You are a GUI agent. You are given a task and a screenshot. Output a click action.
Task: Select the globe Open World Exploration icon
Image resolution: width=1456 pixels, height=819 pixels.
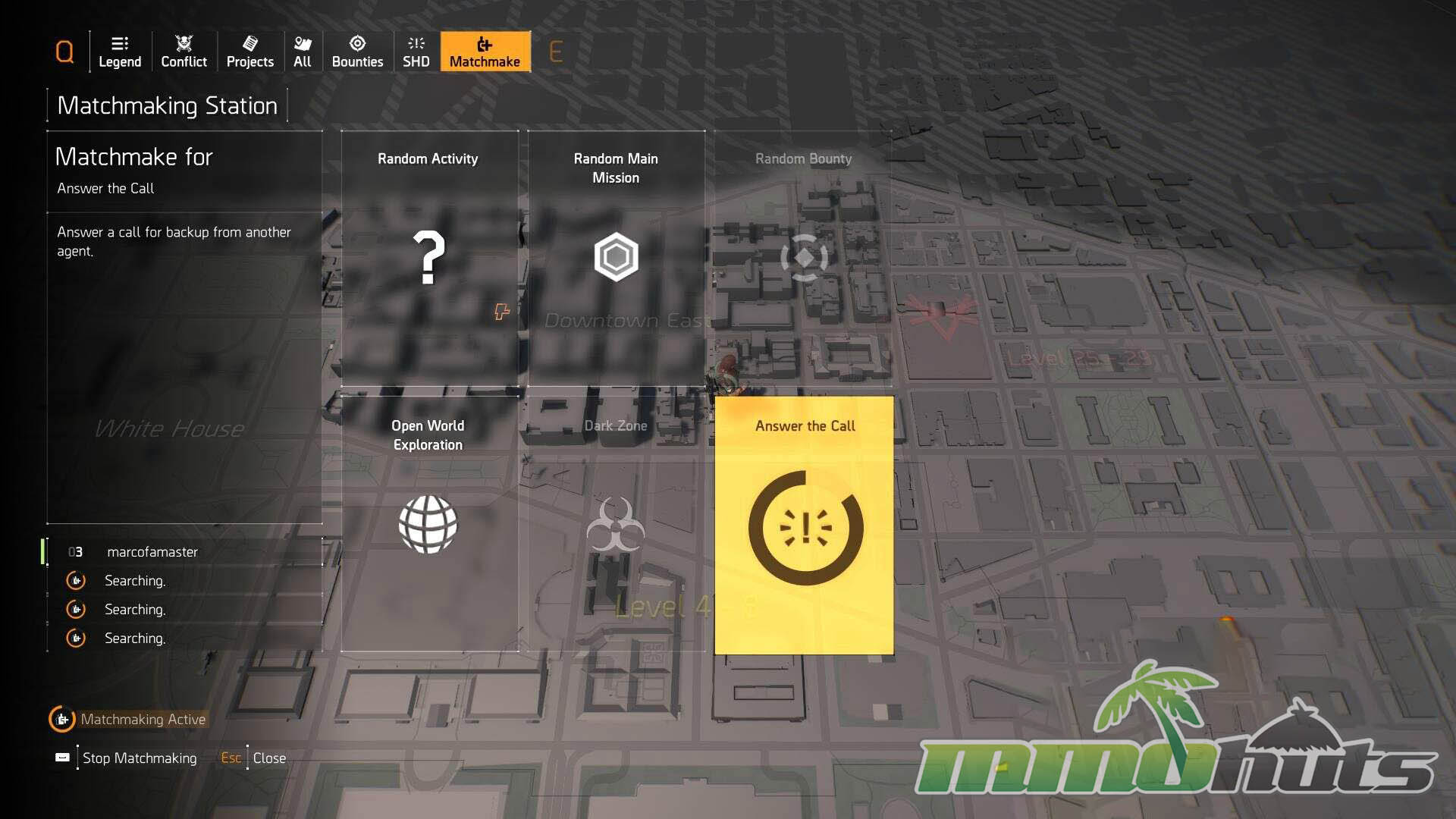[428, 524]
